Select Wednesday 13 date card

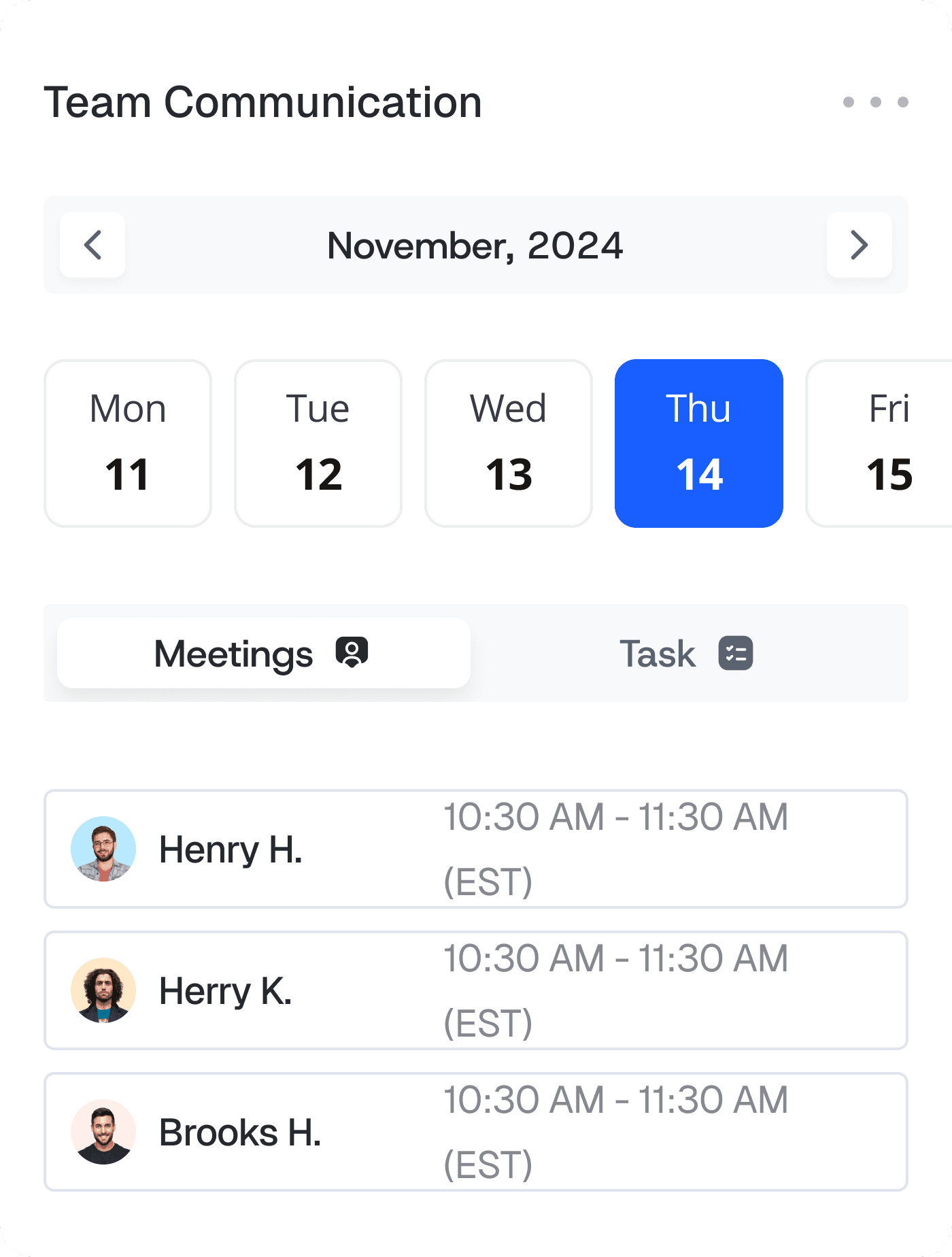tap(509, 443)
